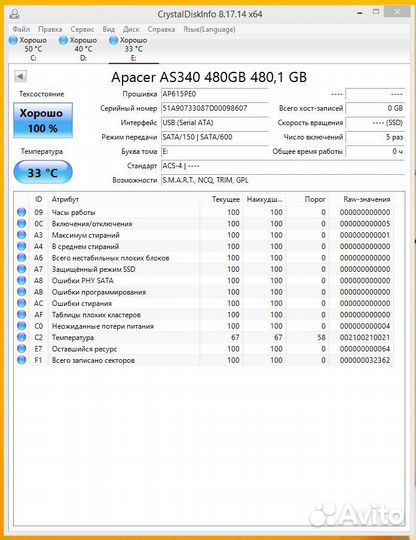Click the Атрибут column header
The width and height of the screenshot is (416, 540).
(x=124, y=199)
